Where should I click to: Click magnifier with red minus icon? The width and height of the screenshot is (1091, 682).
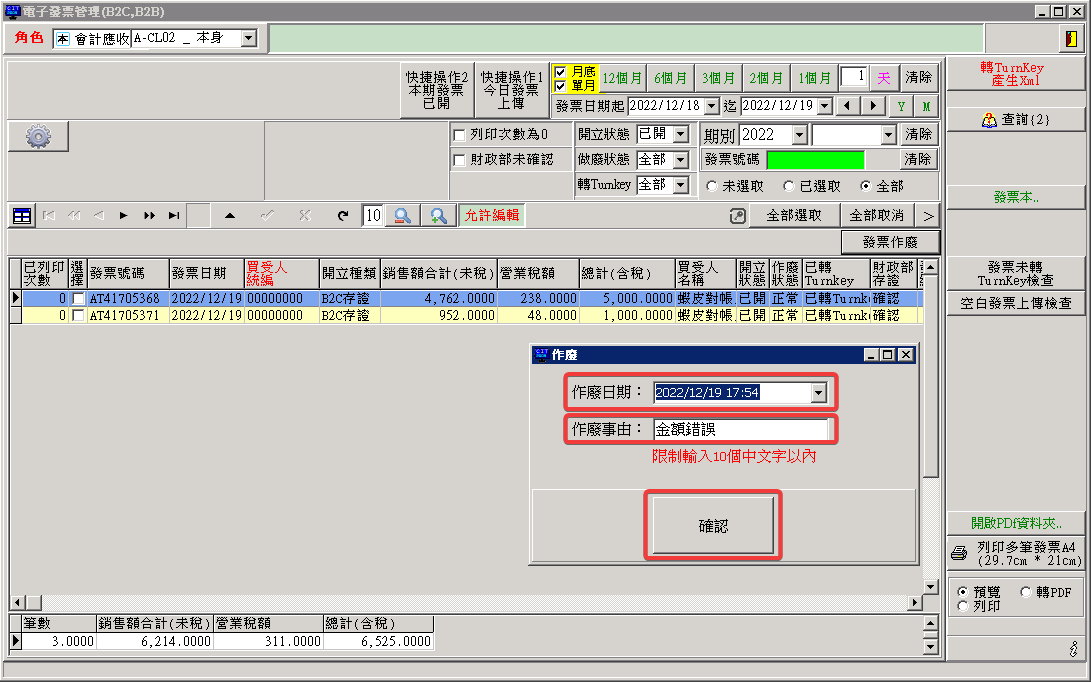click(402, 215)
